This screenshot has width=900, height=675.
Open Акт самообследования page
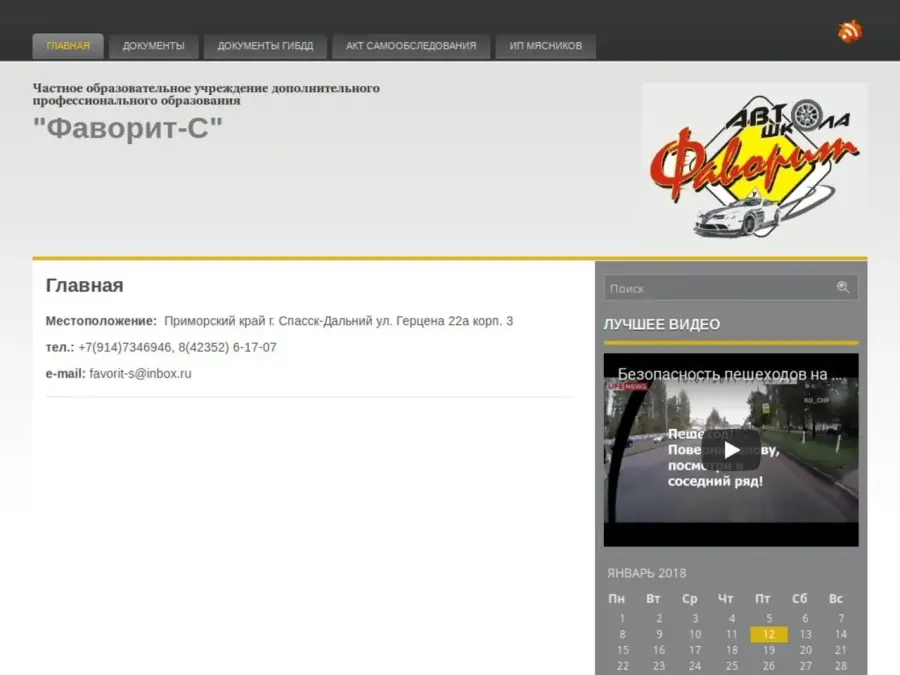point(411,46)
